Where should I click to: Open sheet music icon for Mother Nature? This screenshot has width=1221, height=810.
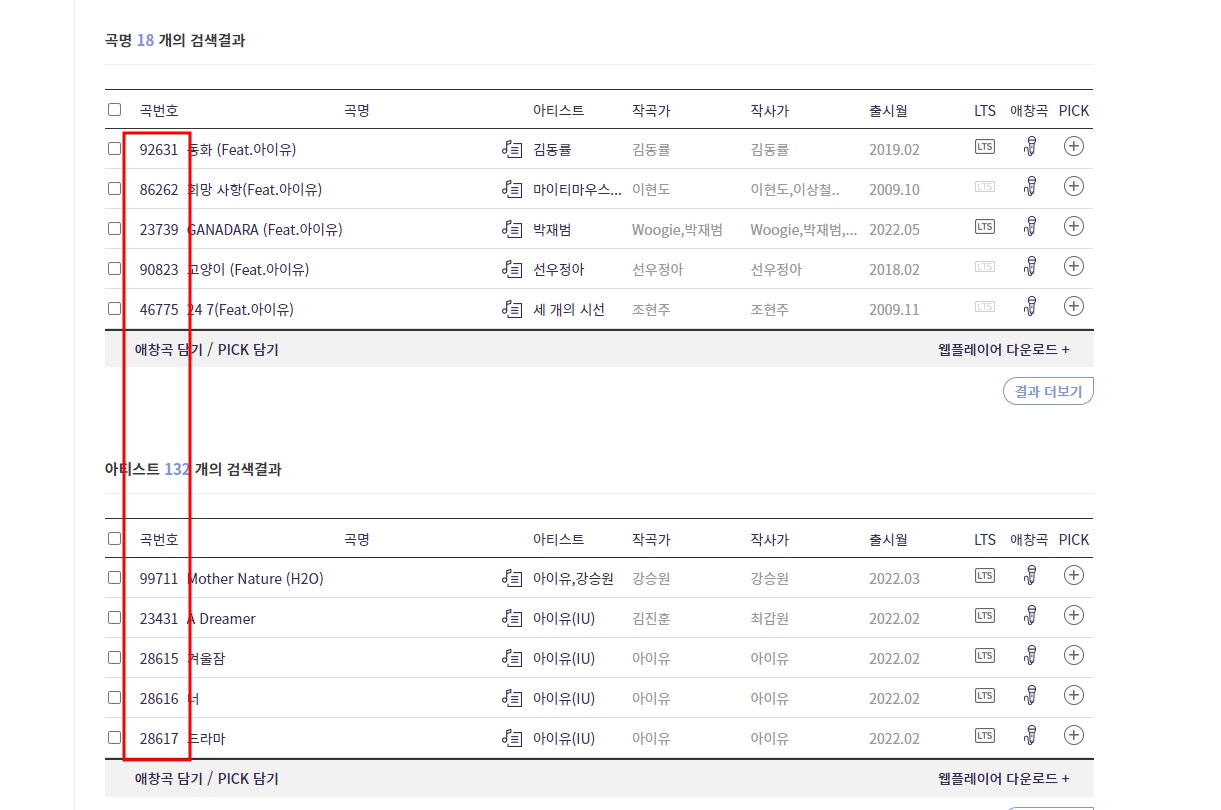pos(512,578)
